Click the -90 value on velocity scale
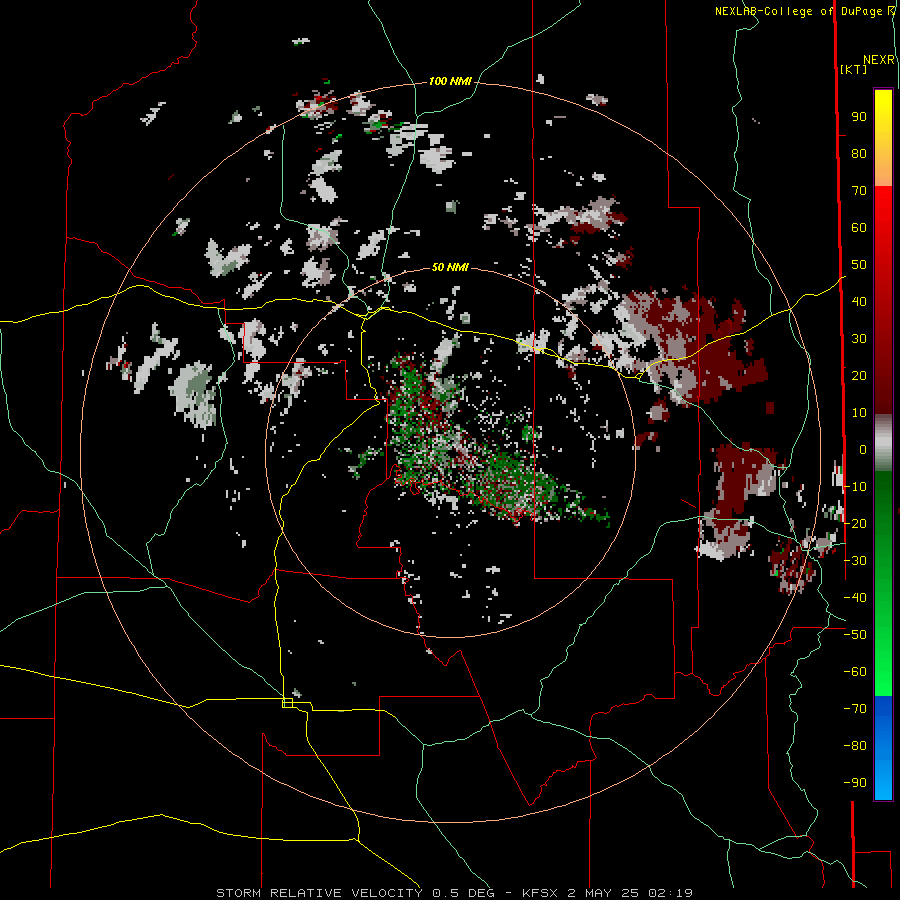Image resolution: width=900 pixels, height=900 pixels. pyautogui.click(x=855, y=783)
